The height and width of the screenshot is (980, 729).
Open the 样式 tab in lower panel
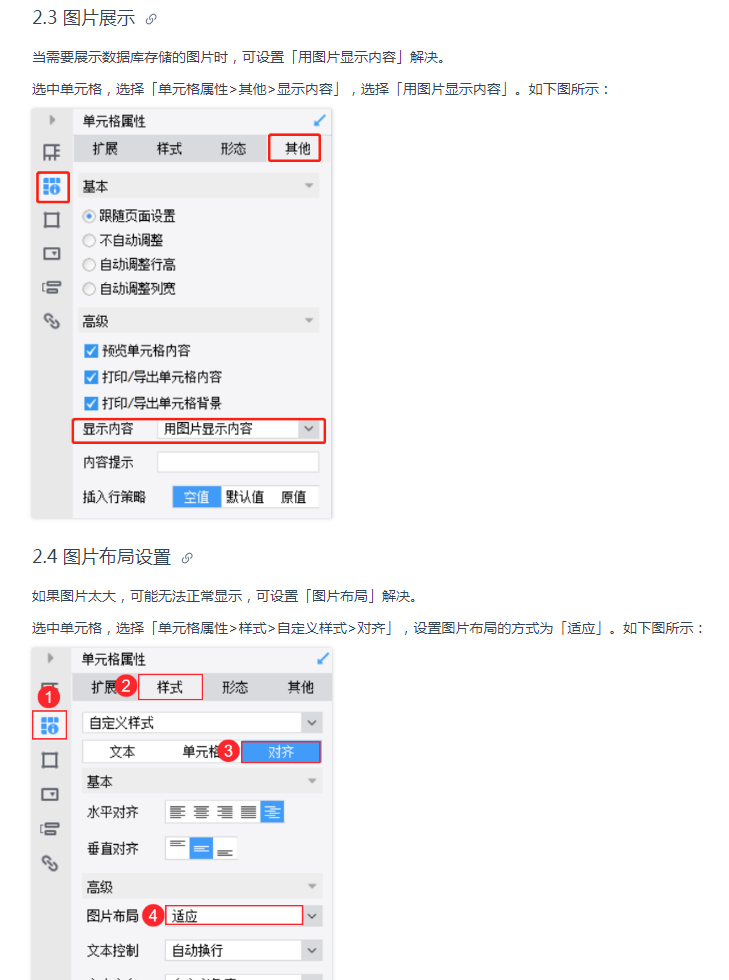click(170, 688)
